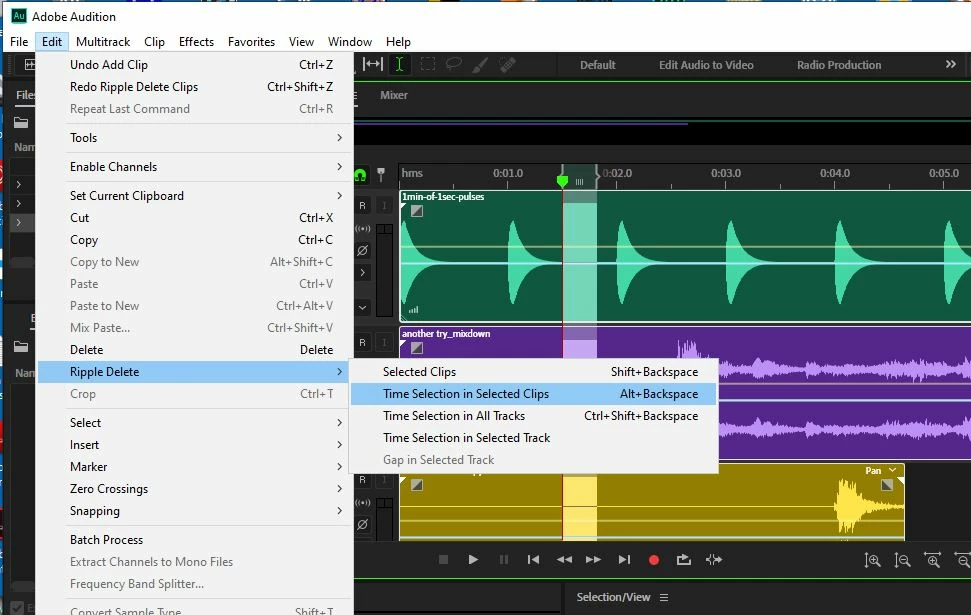Select the Lasso Selection tool

coord(454,64)
